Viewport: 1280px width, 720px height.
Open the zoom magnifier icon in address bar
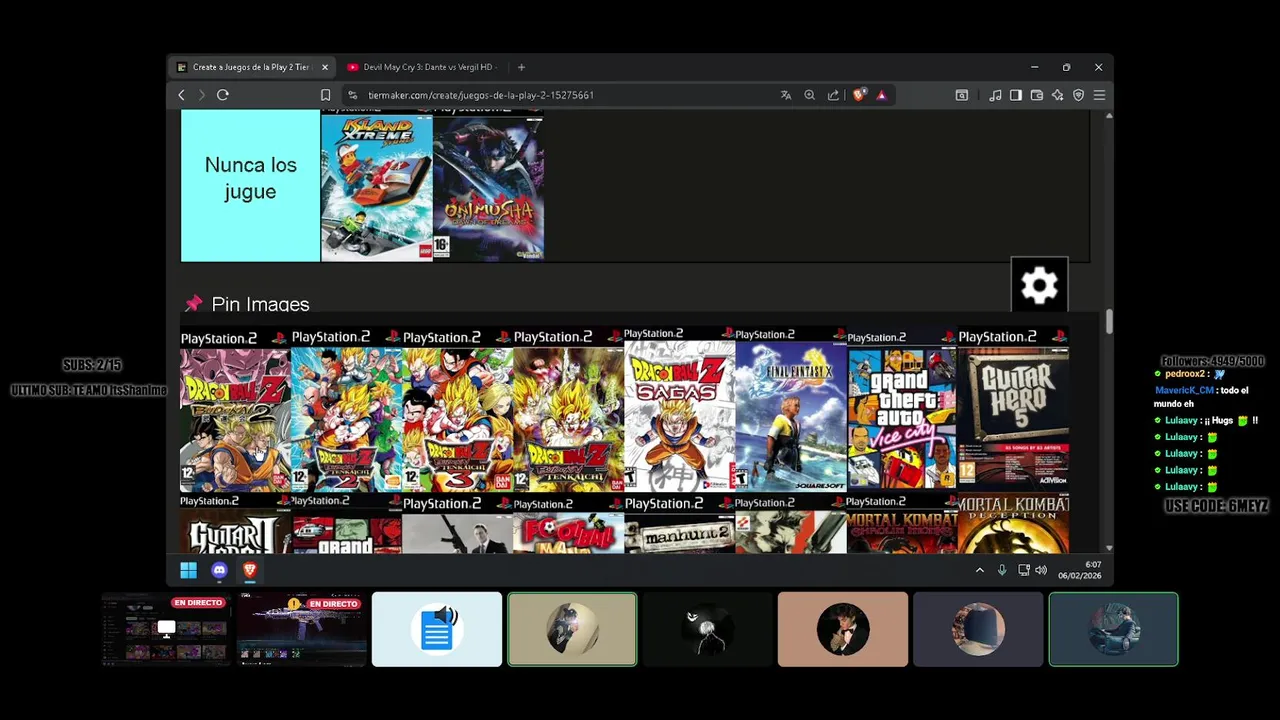click(810, 95)
